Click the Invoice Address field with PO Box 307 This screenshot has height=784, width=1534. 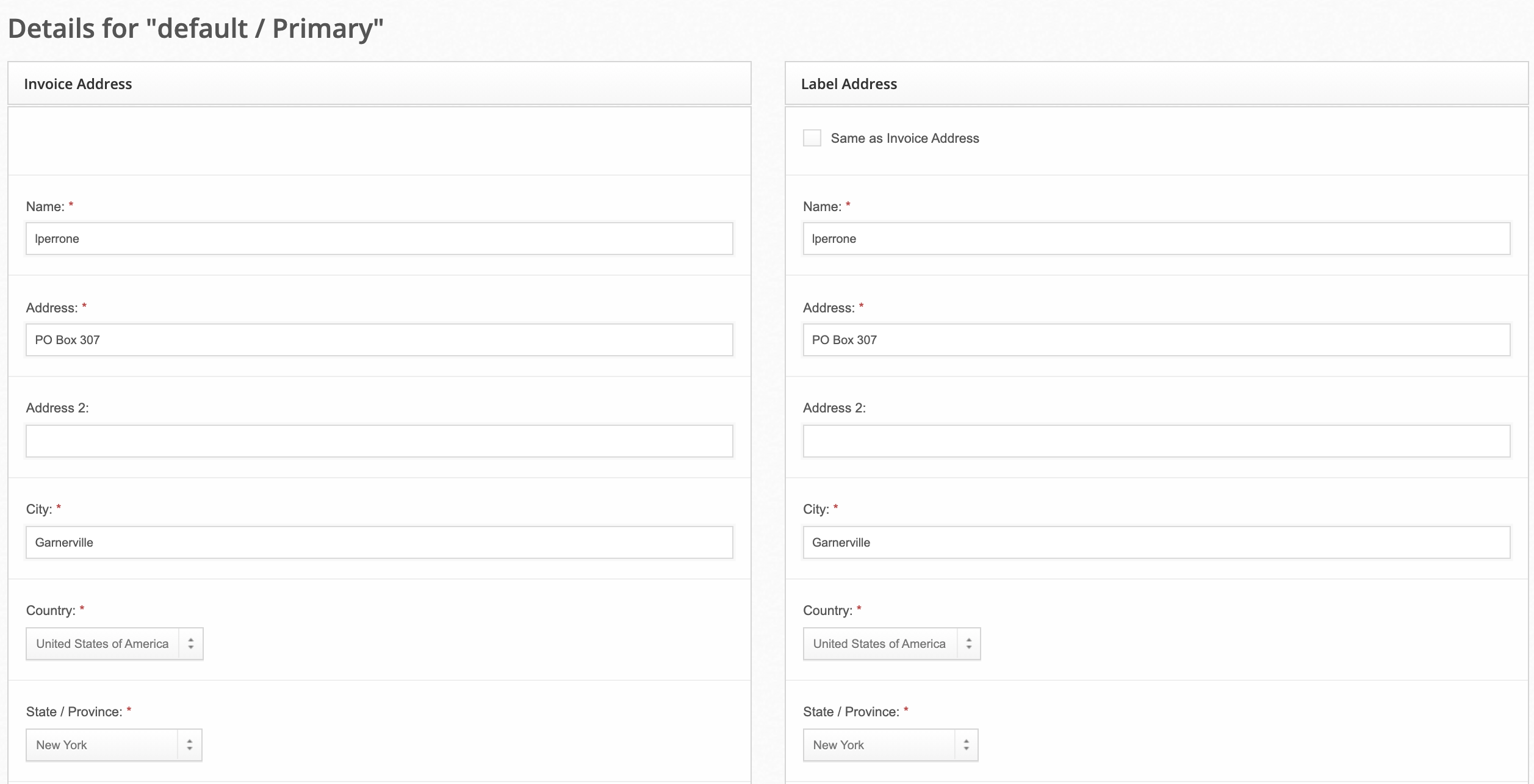tap(379, 340)
